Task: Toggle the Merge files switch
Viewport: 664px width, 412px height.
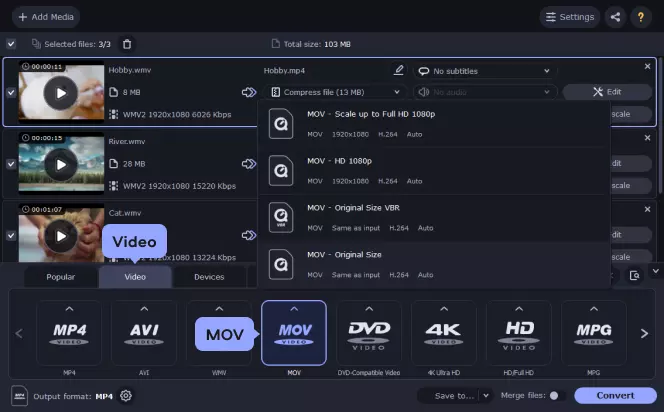Action: coord(557,395)
